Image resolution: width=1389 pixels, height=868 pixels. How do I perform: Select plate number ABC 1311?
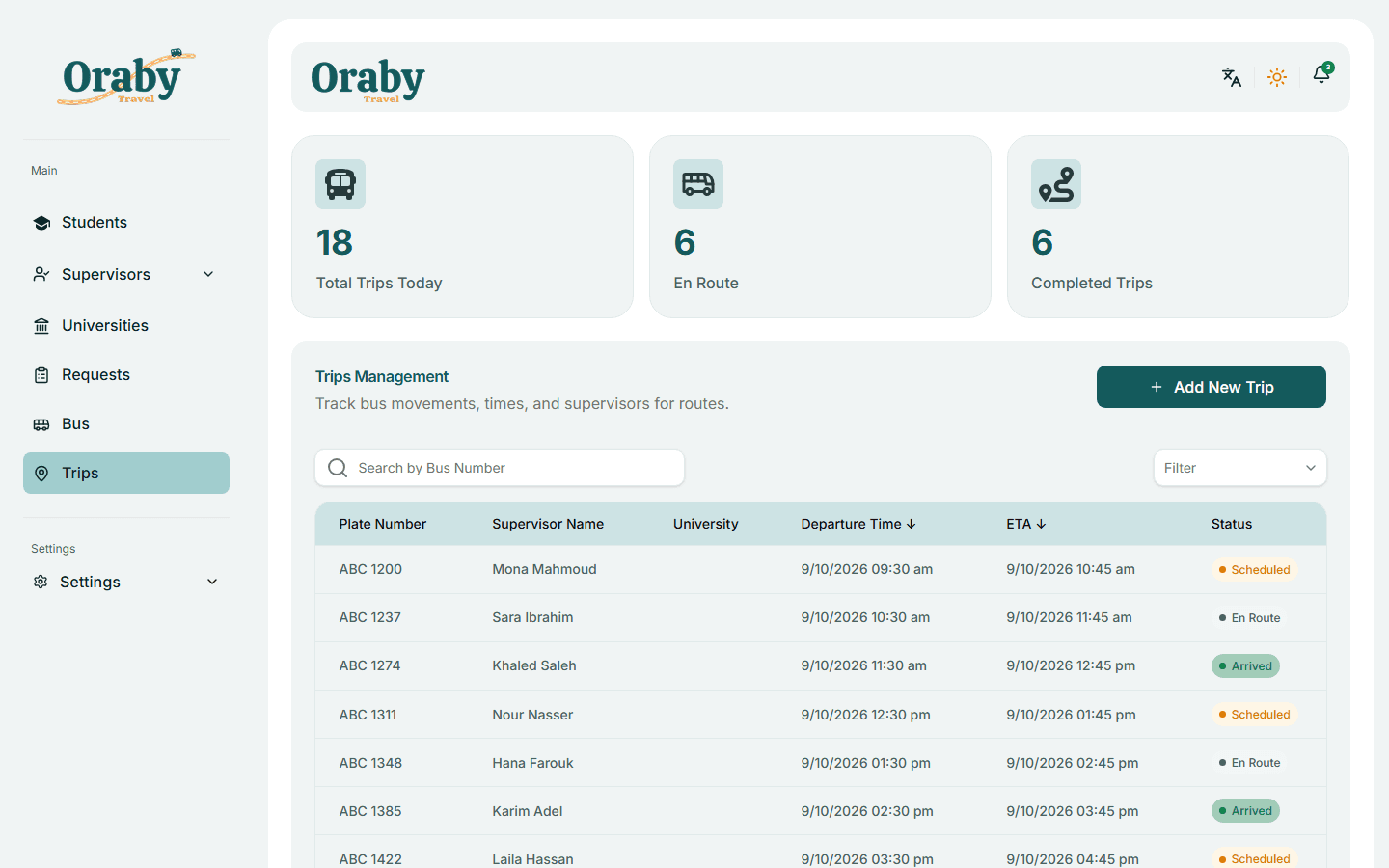coord(368,715)
